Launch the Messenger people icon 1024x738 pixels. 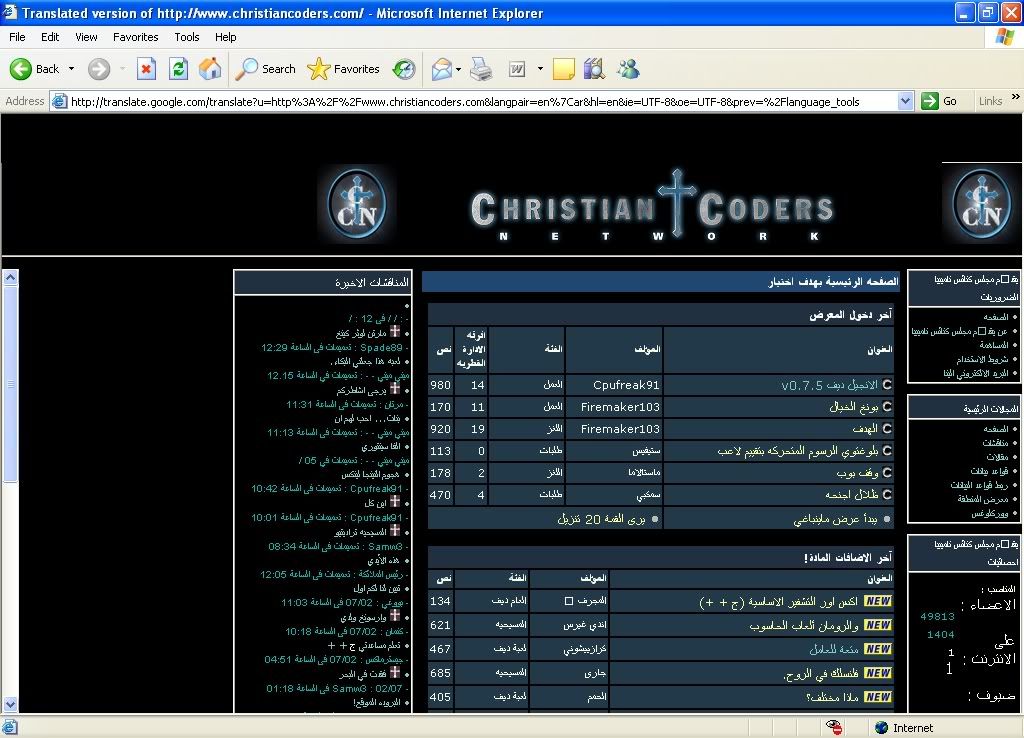628,69
